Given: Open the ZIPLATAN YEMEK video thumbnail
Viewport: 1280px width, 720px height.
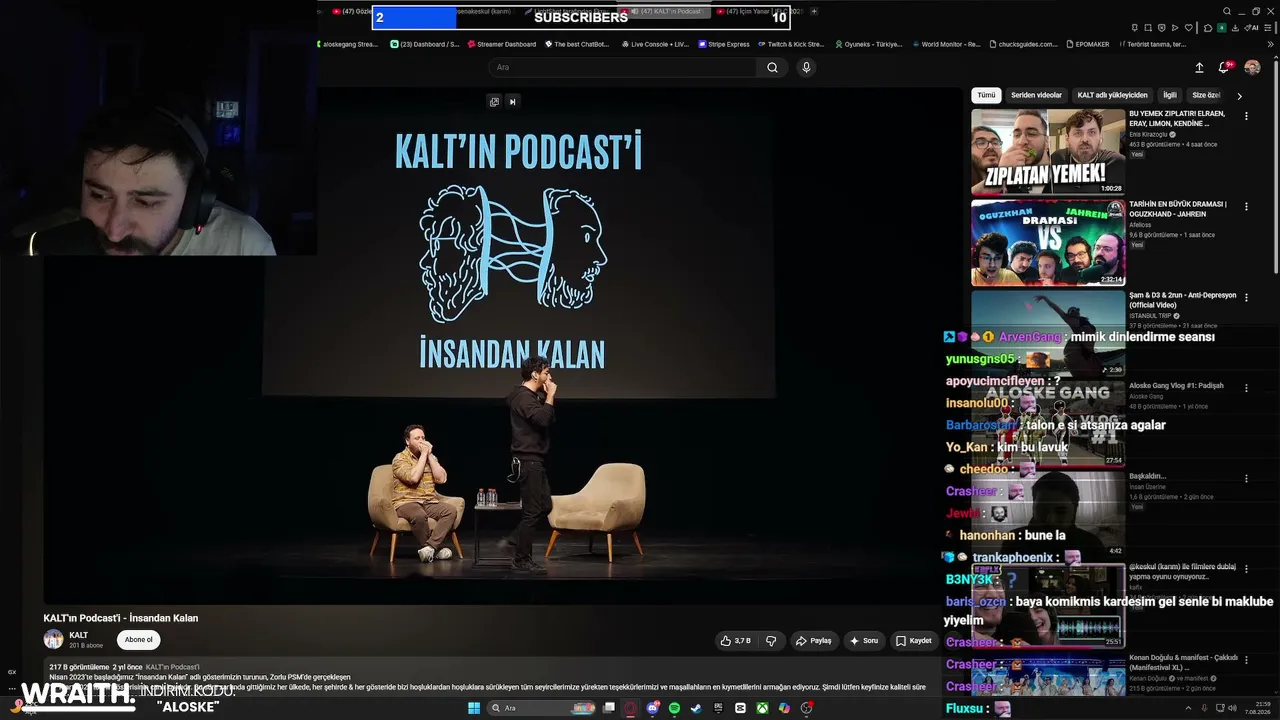Looking at the screenshot, I should (x=1048, y=152).
